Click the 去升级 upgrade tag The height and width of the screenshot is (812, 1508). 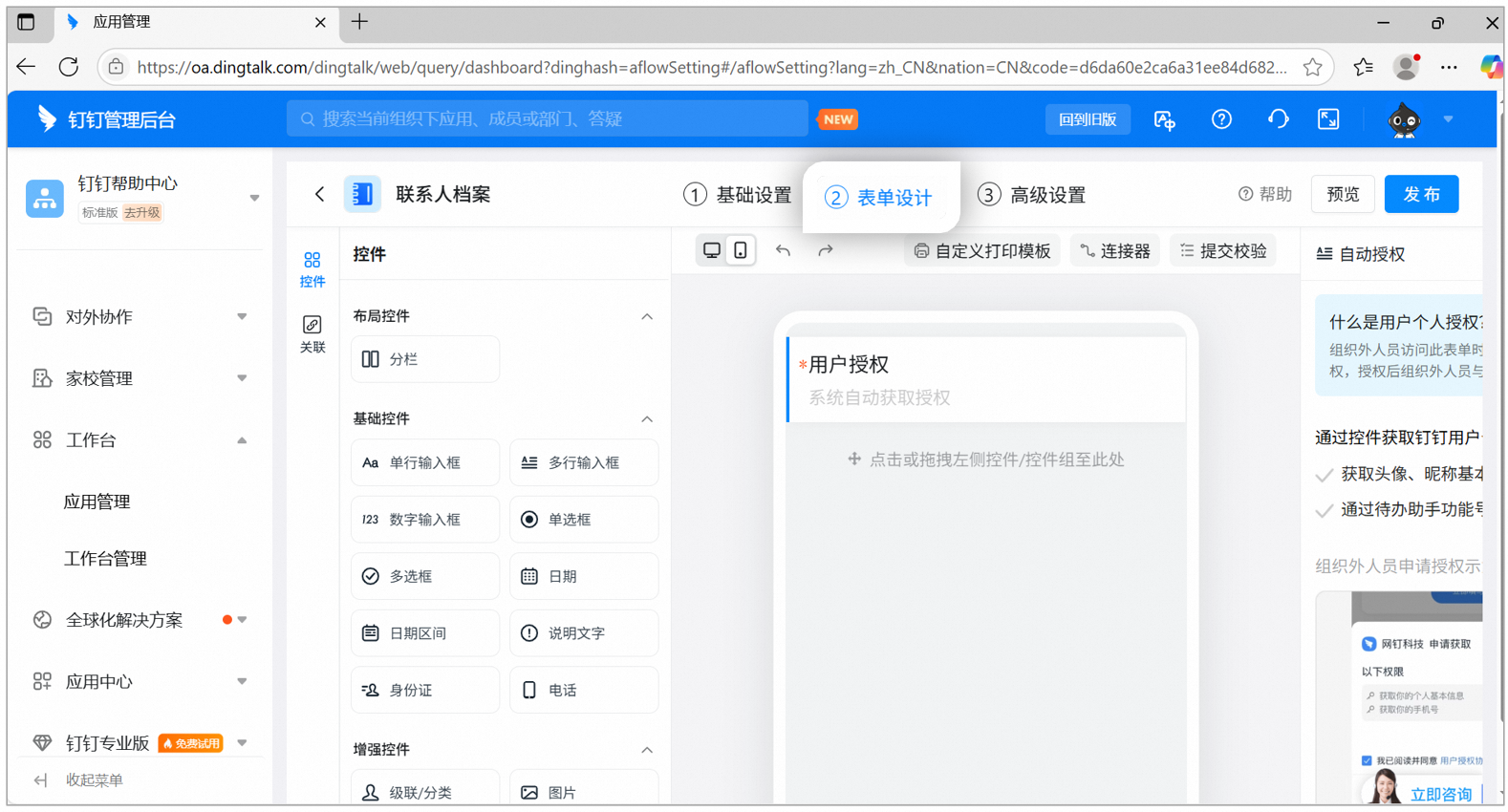[x=142, y=213]
